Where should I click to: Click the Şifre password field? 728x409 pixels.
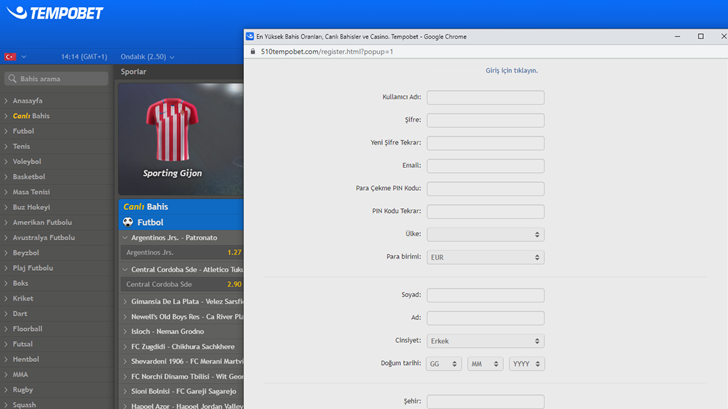[x=486, y=120]
